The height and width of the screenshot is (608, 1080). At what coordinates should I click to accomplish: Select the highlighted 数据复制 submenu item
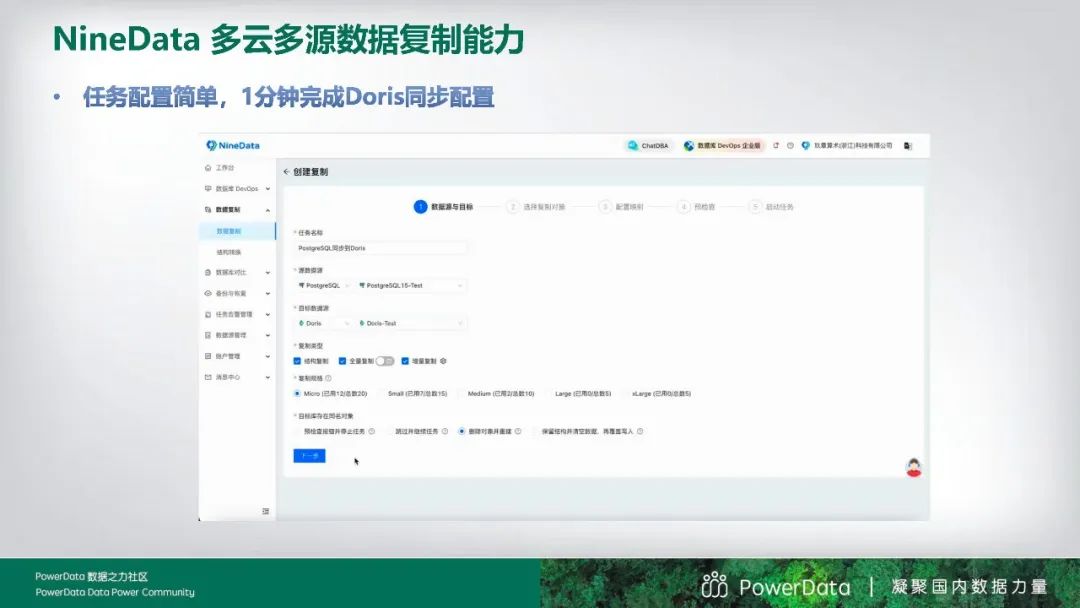click(238, 231)
